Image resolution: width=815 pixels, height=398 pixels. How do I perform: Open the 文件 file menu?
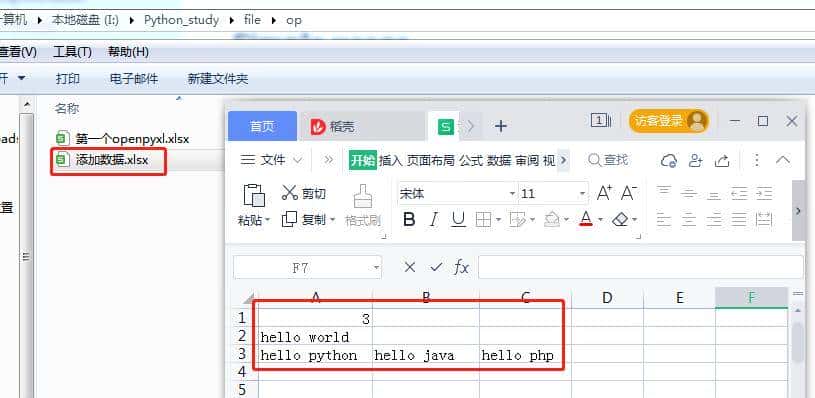pyautogui.click(x=271, y=160)
